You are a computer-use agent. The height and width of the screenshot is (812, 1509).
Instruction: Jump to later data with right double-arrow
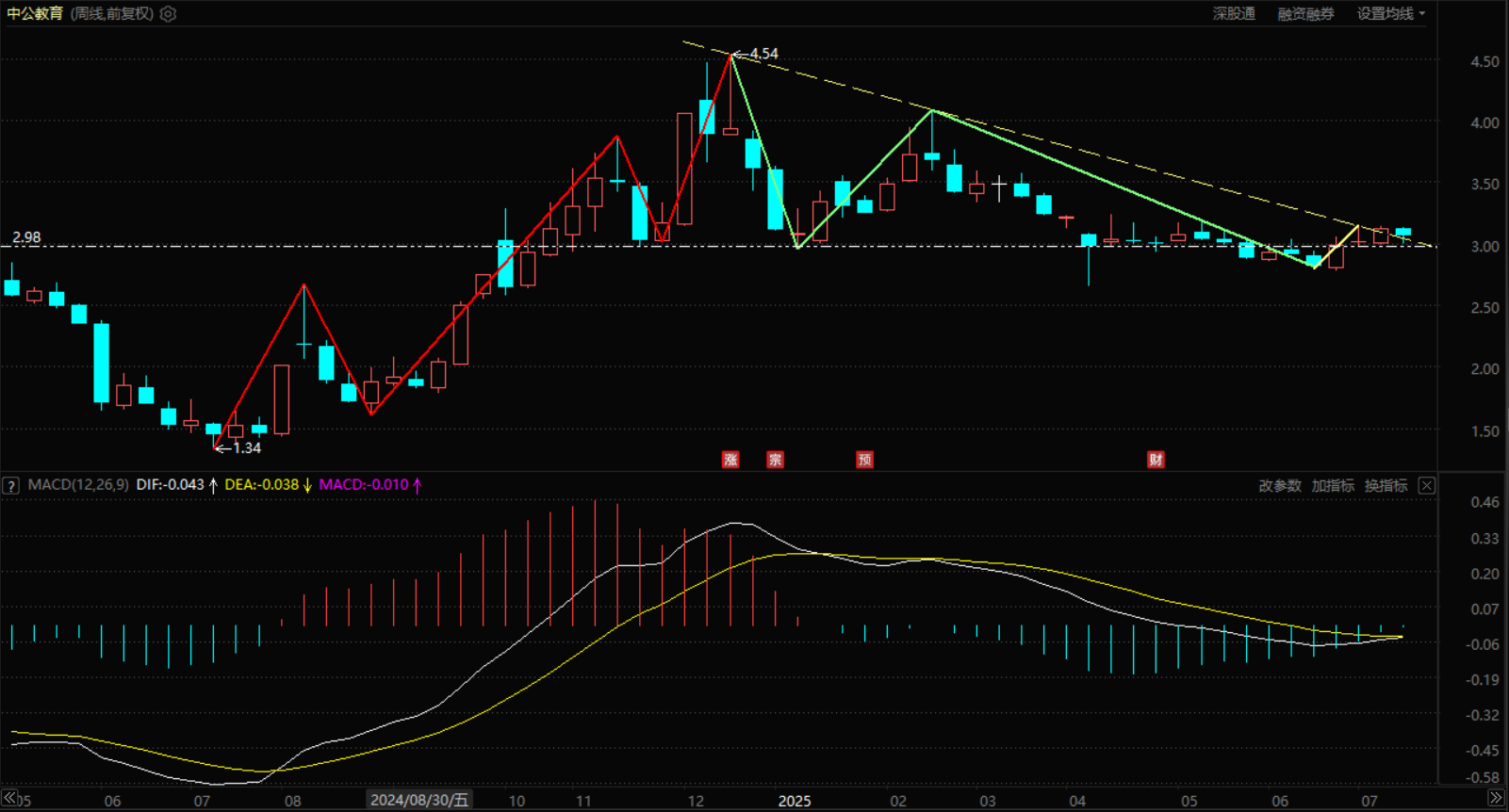(x=1496, y=798)
